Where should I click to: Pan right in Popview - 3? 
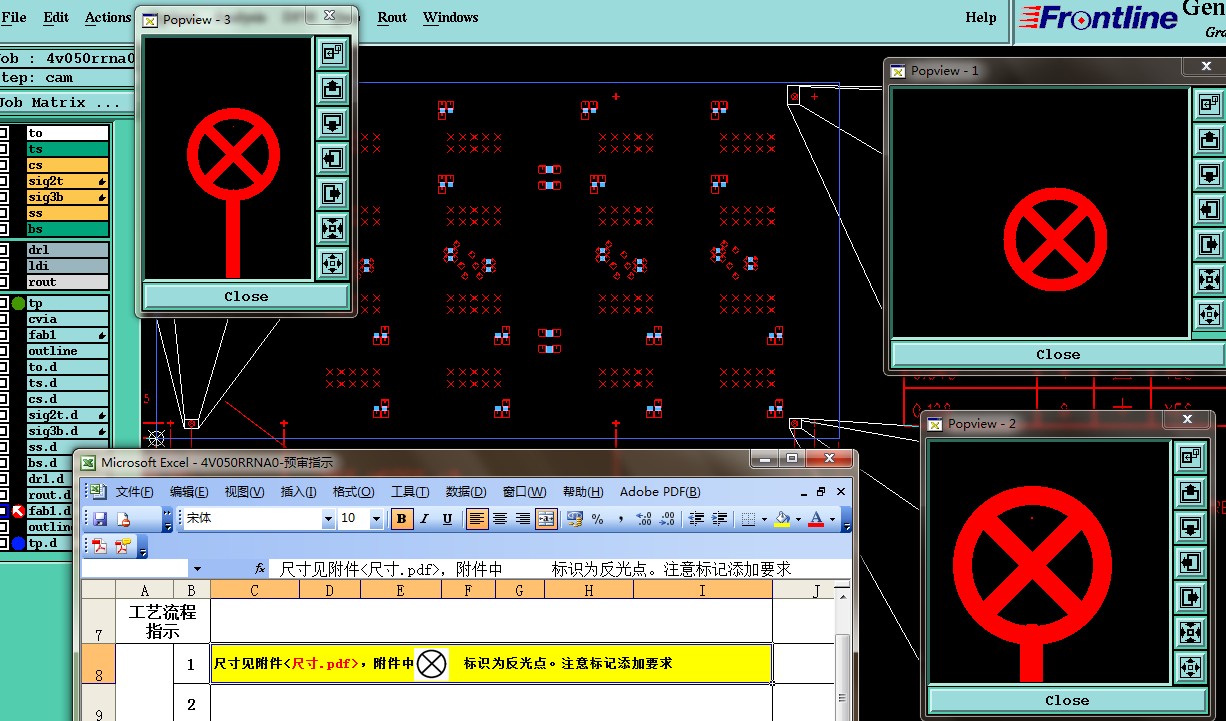(332, 193)
